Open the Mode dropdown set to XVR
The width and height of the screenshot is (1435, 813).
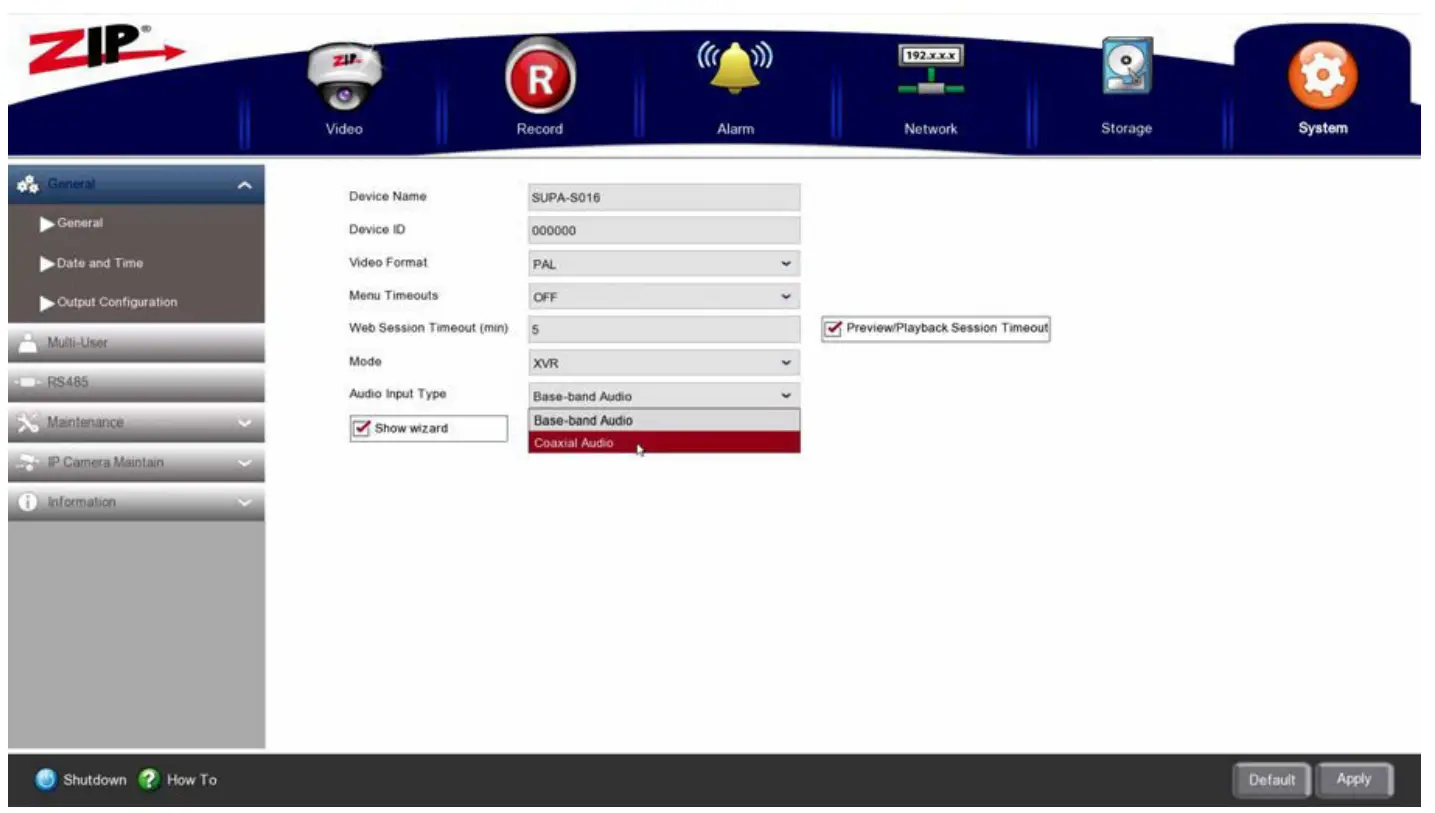coord(664,363)
